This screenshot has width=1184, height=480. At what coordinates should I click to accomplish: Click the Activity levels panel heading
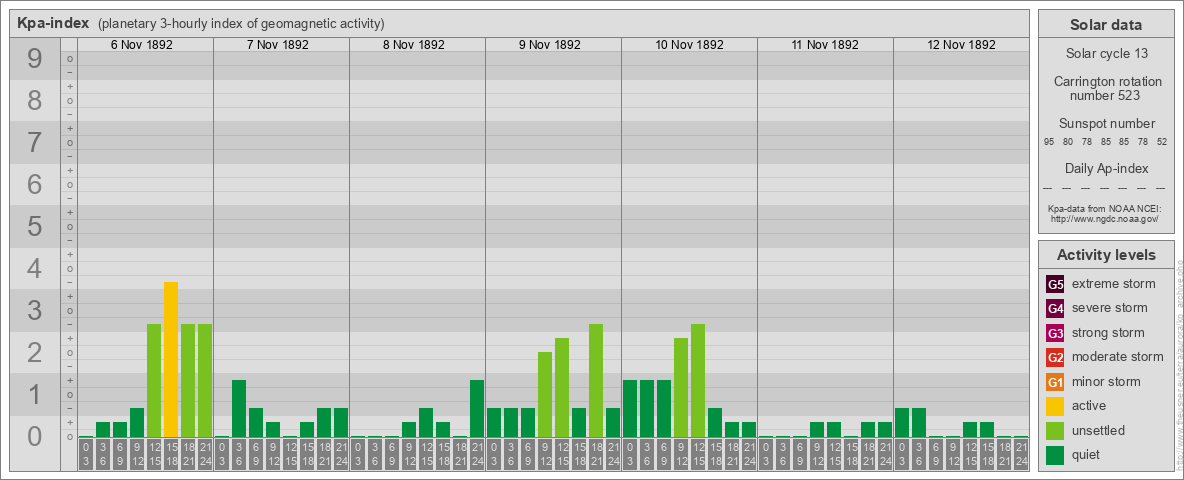[1106, 255]
